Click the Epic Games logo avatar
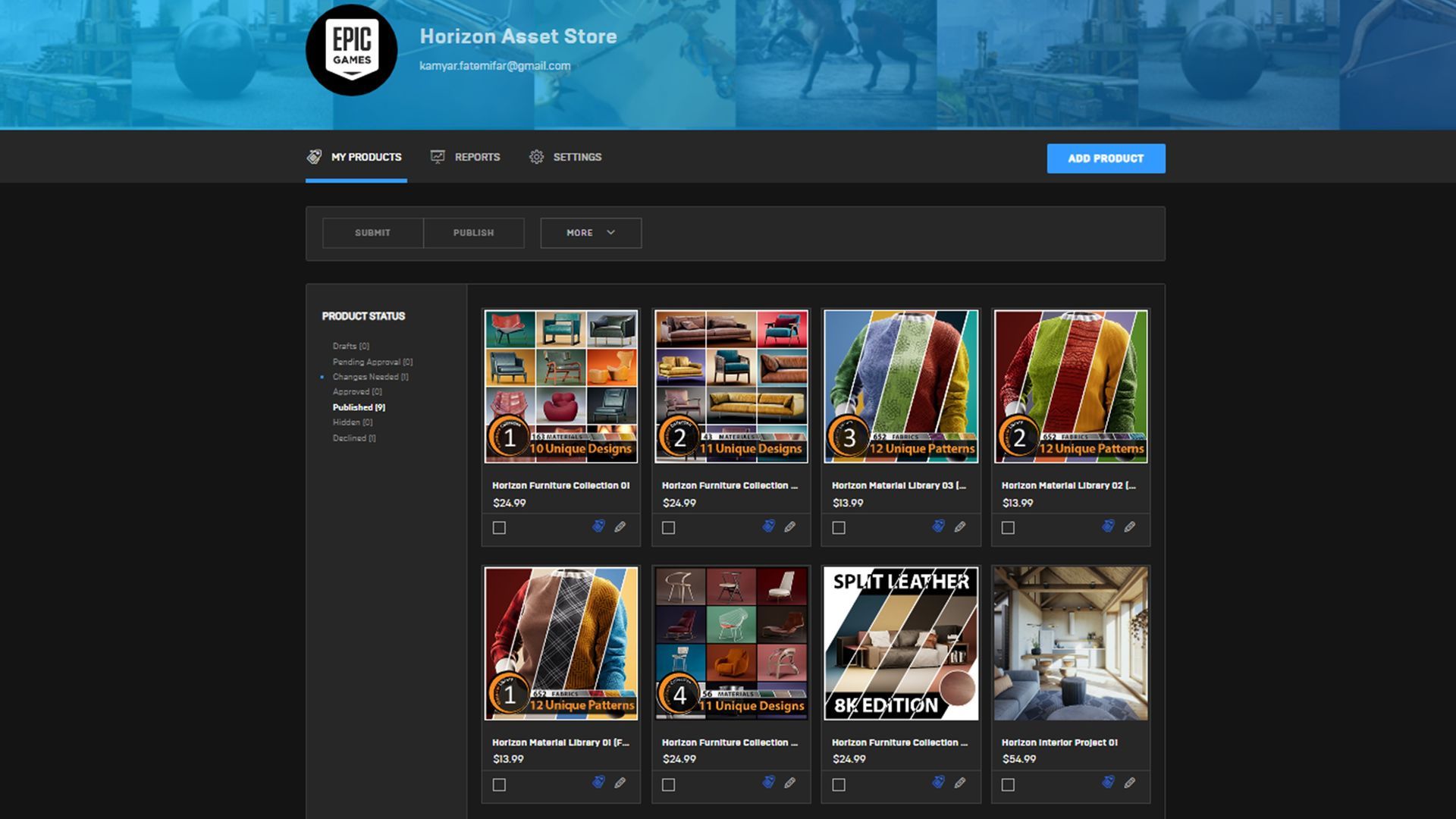1456x819 pixels. coord(351,50)
